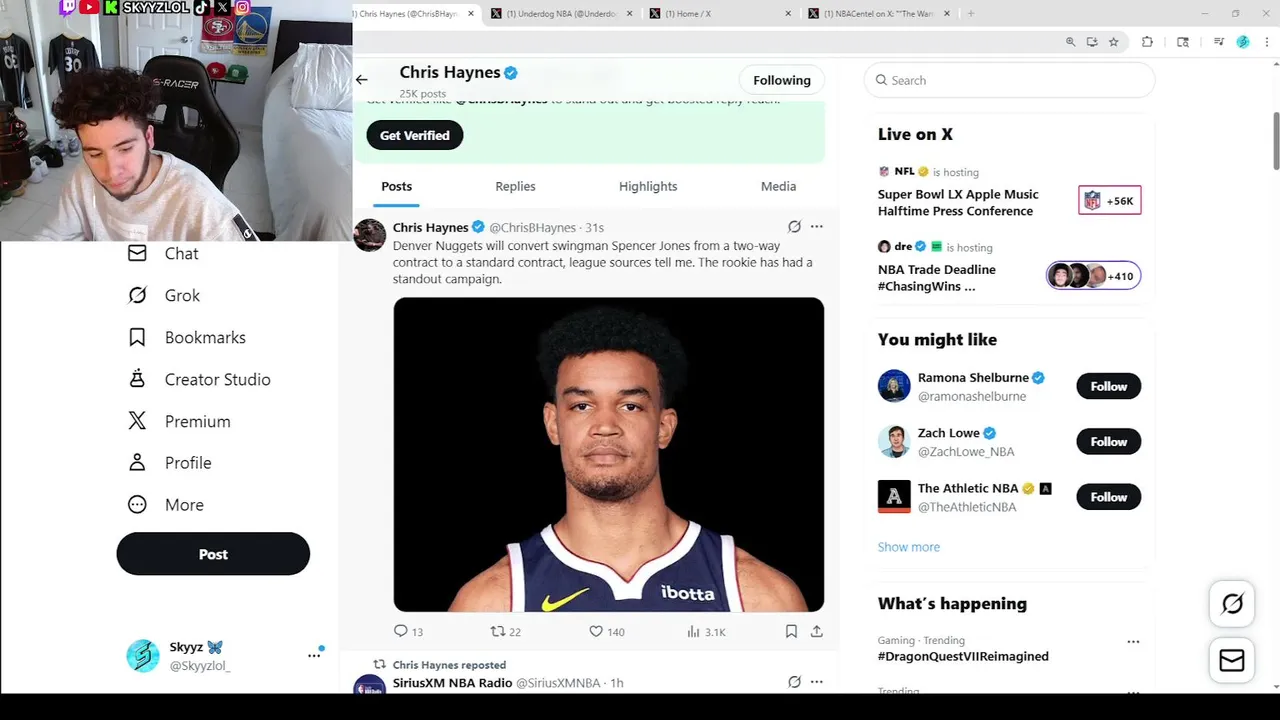Open Grok actions on SiriusXM NBA Radio post

(x=794, y=682)
